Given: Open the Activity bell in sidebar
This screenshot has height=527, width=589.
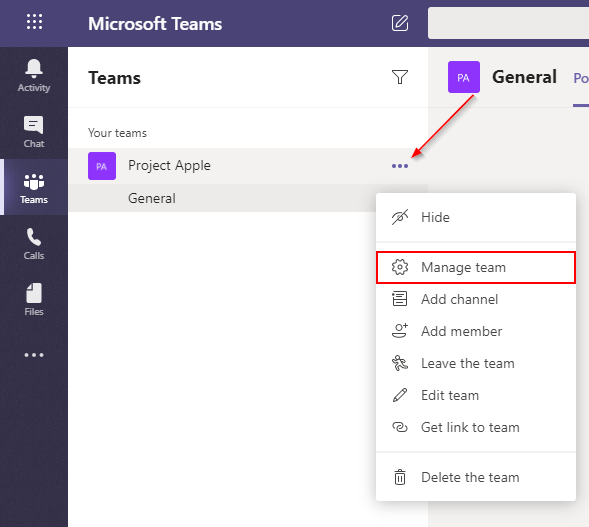Looking at the screenshot, I should tap(34, 75).
